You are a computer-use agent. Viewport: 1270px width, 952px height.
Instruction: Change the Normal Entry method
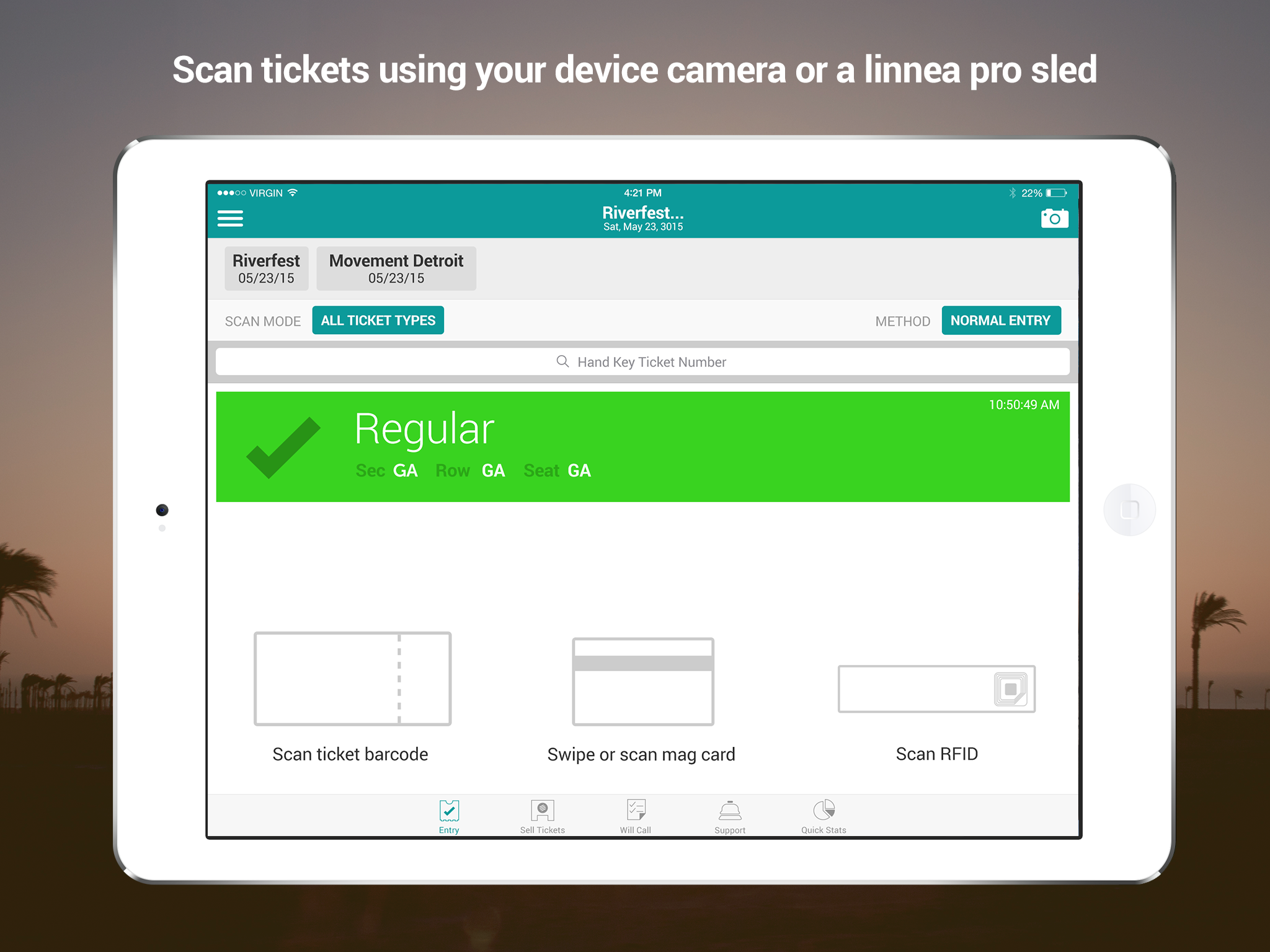tap(1001, 320)
